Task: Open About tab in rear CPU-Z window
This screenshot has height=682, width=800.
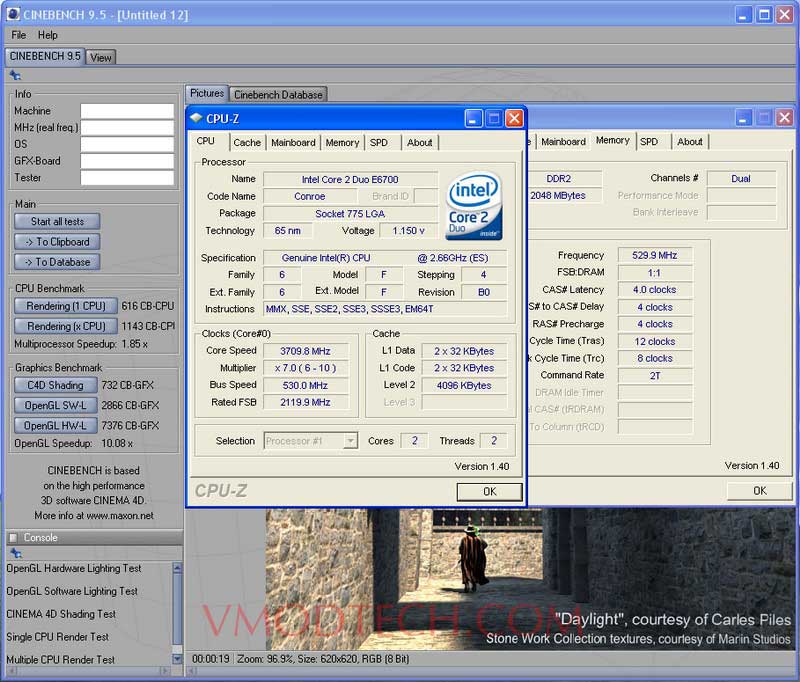Action: pos(690,142)
